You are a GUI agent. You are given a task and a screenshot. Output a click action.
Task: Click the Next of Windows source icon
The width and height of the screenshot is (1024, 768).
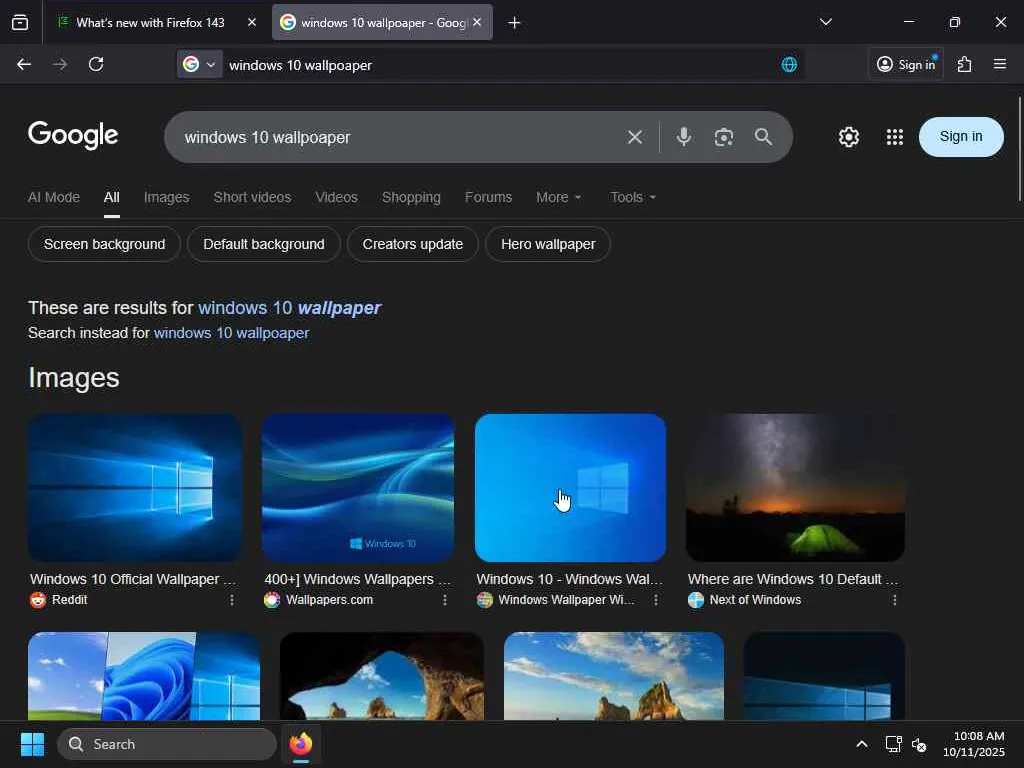coord(696,600)
